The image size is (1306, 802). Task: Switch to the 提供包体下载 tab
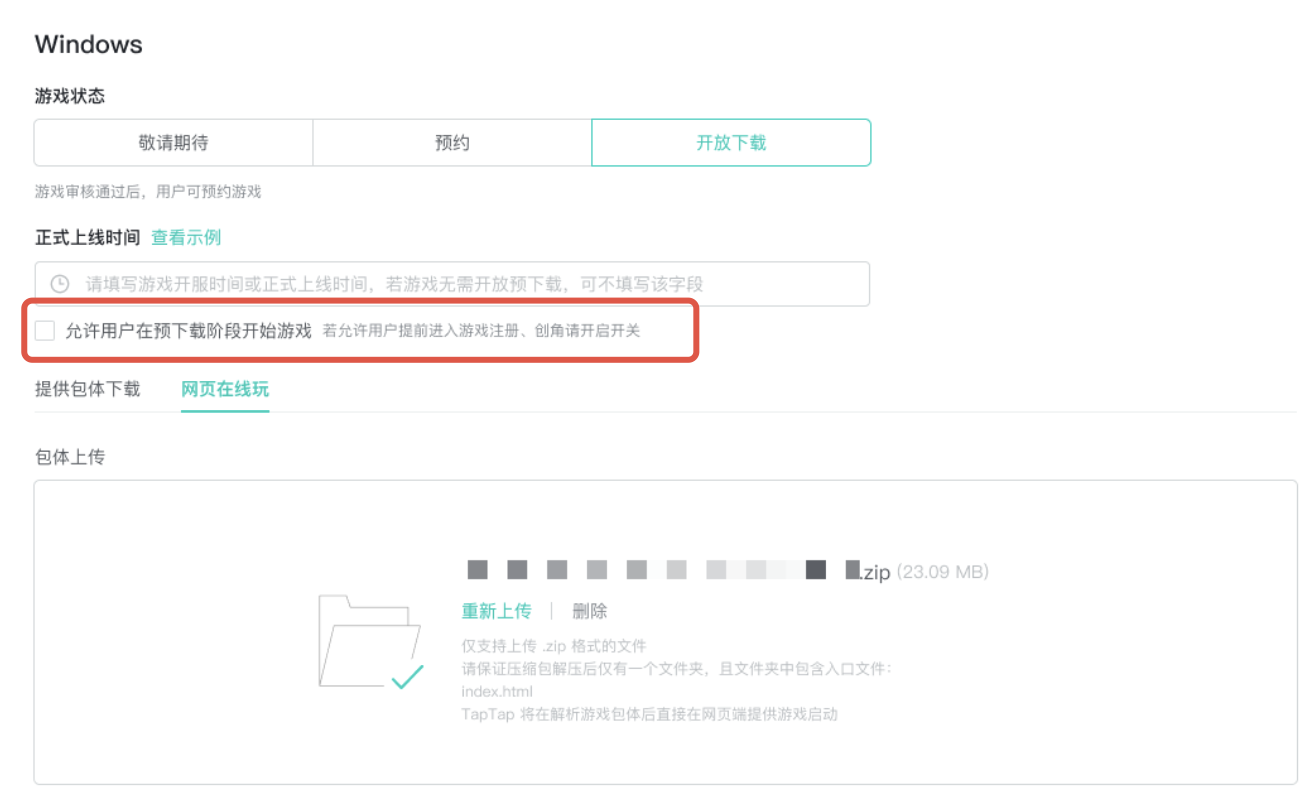pos(88,389)
